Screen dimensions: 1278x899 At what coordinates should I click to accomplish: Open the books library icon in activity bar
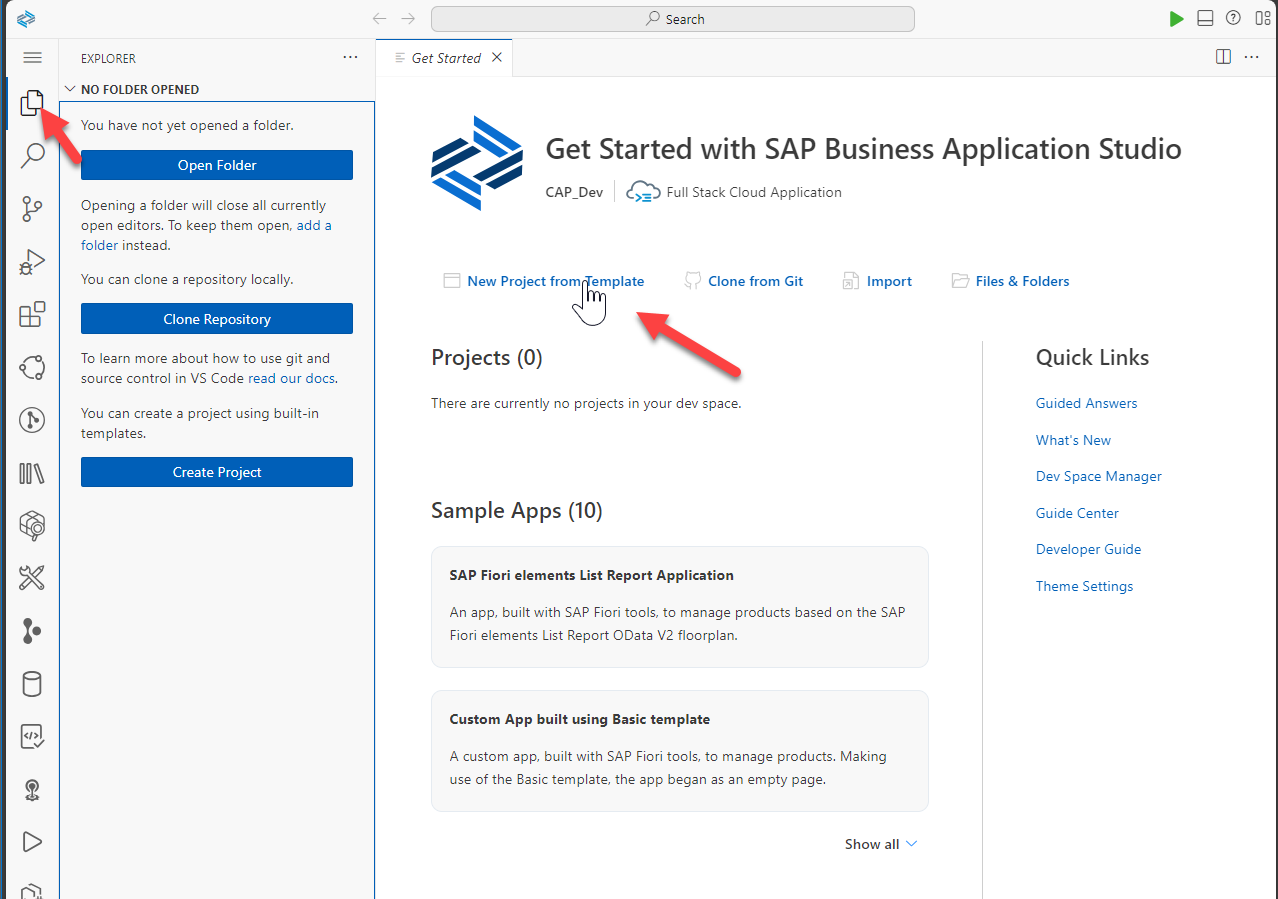coord(32,473)
